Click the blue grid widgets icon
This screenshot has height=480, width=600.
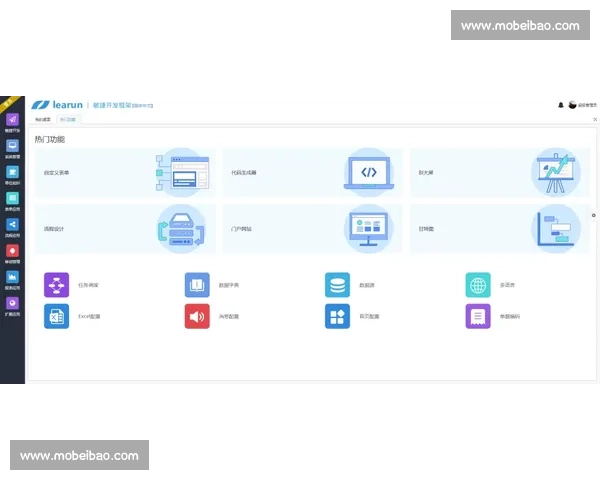click(x=337, y=316)
